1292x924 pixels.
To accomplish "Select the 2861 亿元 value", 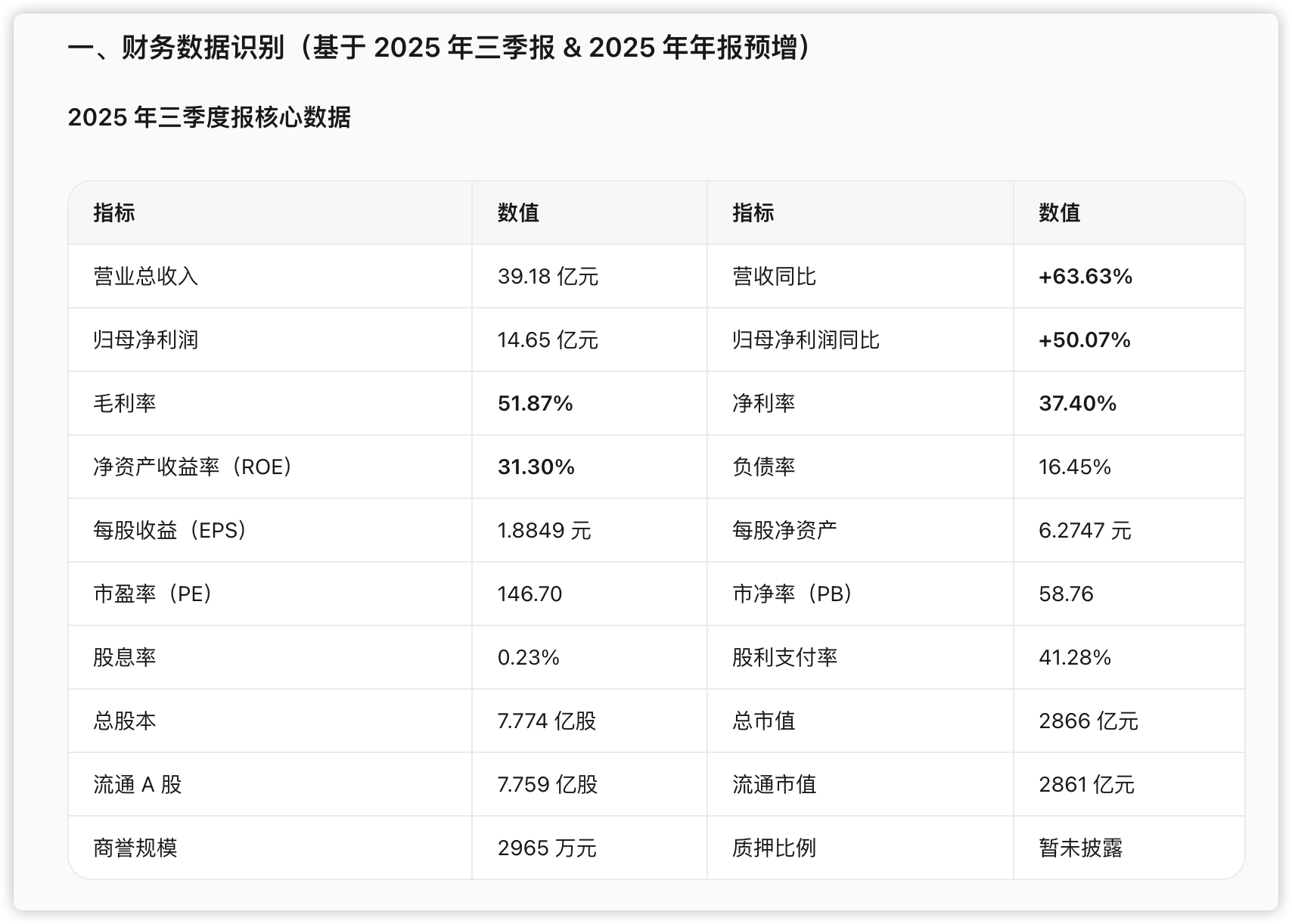I will coord(1086,784).
